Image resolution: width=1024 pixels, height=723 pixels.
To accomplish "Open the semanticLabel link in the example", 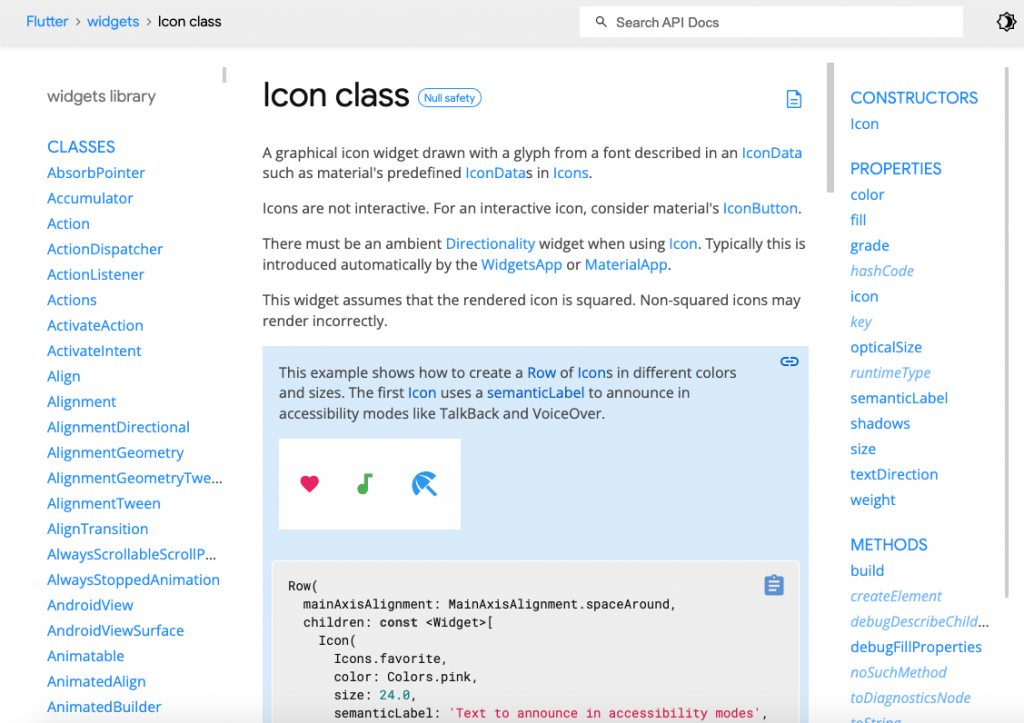I will (536, 393).
